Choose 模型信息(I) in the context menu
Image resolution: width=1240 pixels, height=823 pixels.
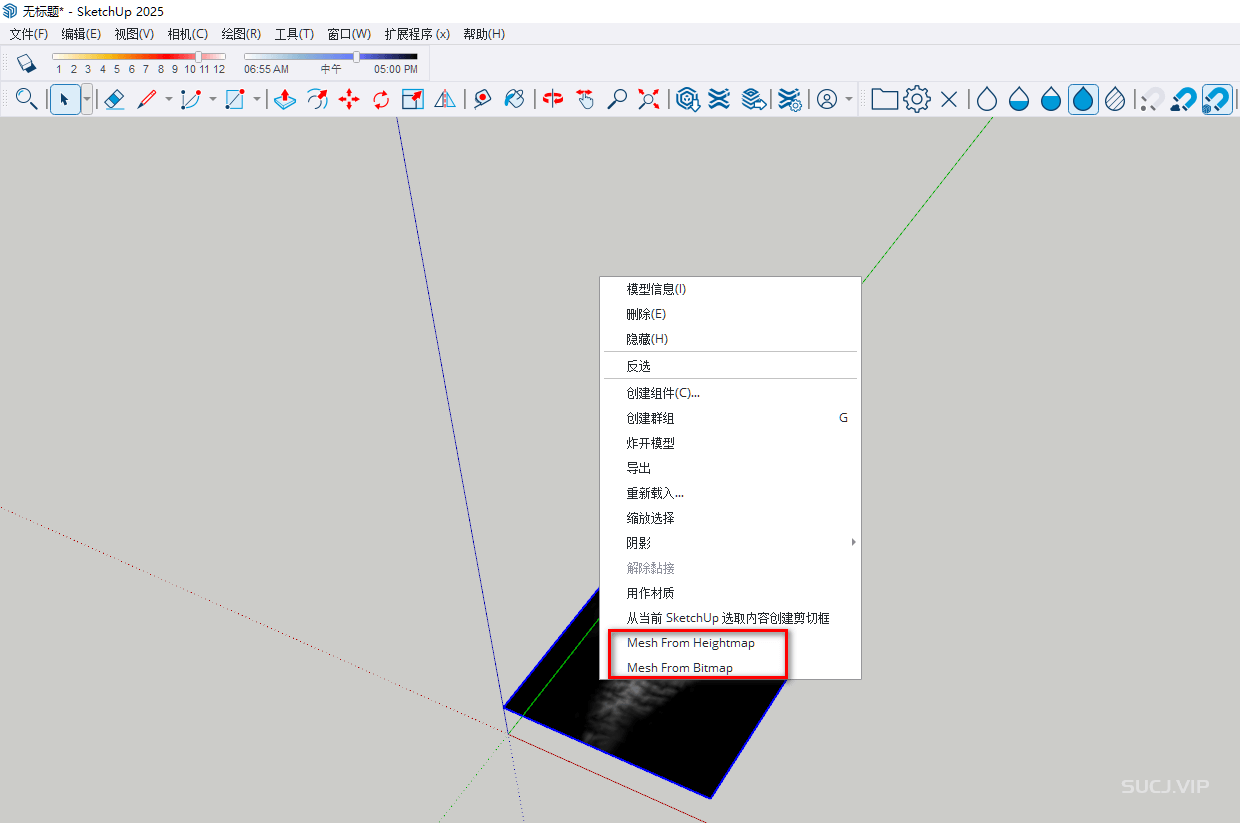pyautogui.click(x=730, y=289)
